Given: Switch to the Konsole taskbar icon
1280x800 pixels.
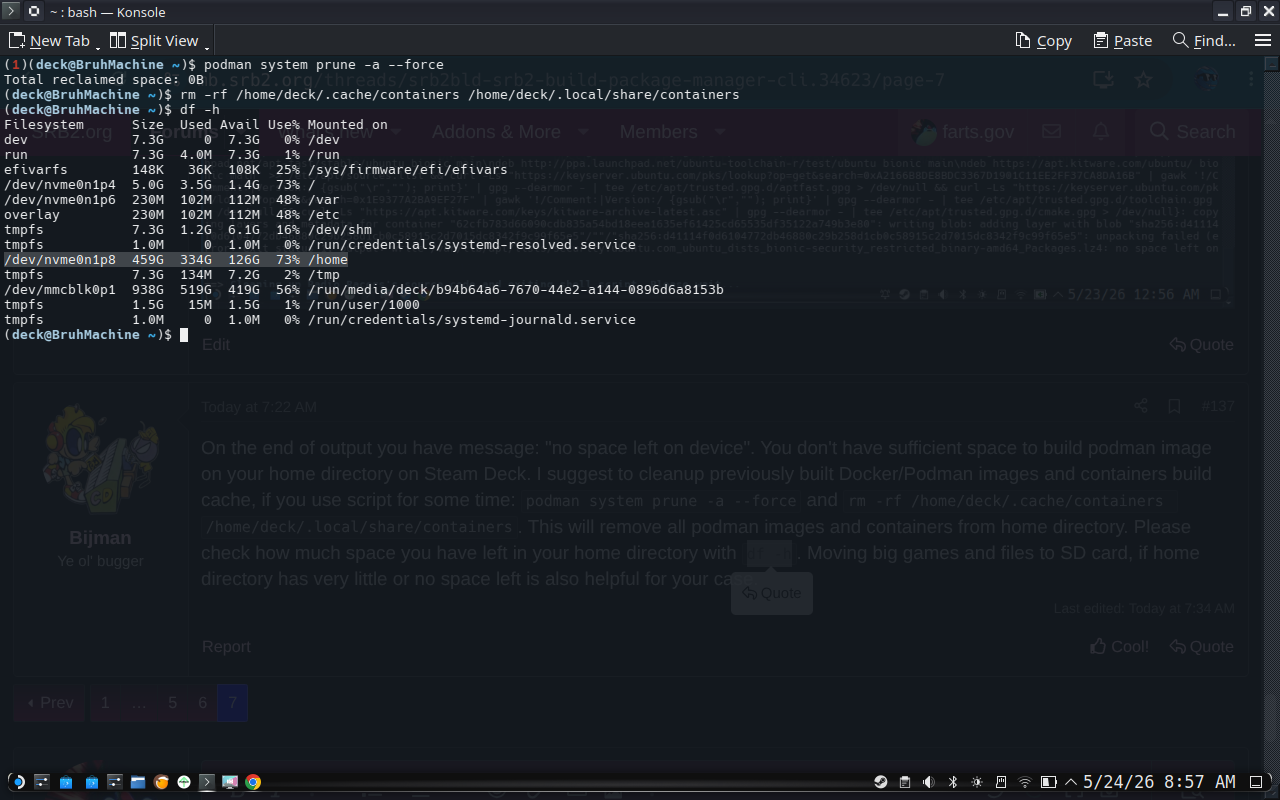Looking at the screenshot, I should 207,782.
